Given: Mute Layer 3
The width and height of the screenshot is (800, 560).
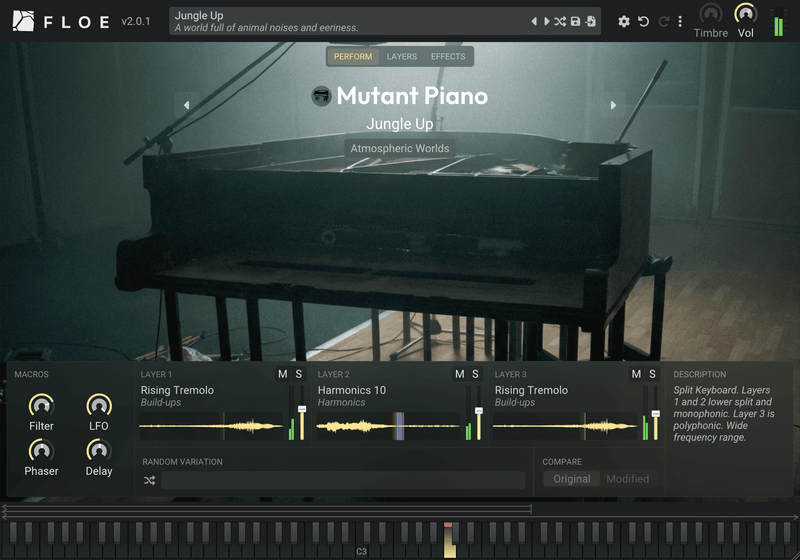Looking at the screenshot, I should click(x=636, y=374).
